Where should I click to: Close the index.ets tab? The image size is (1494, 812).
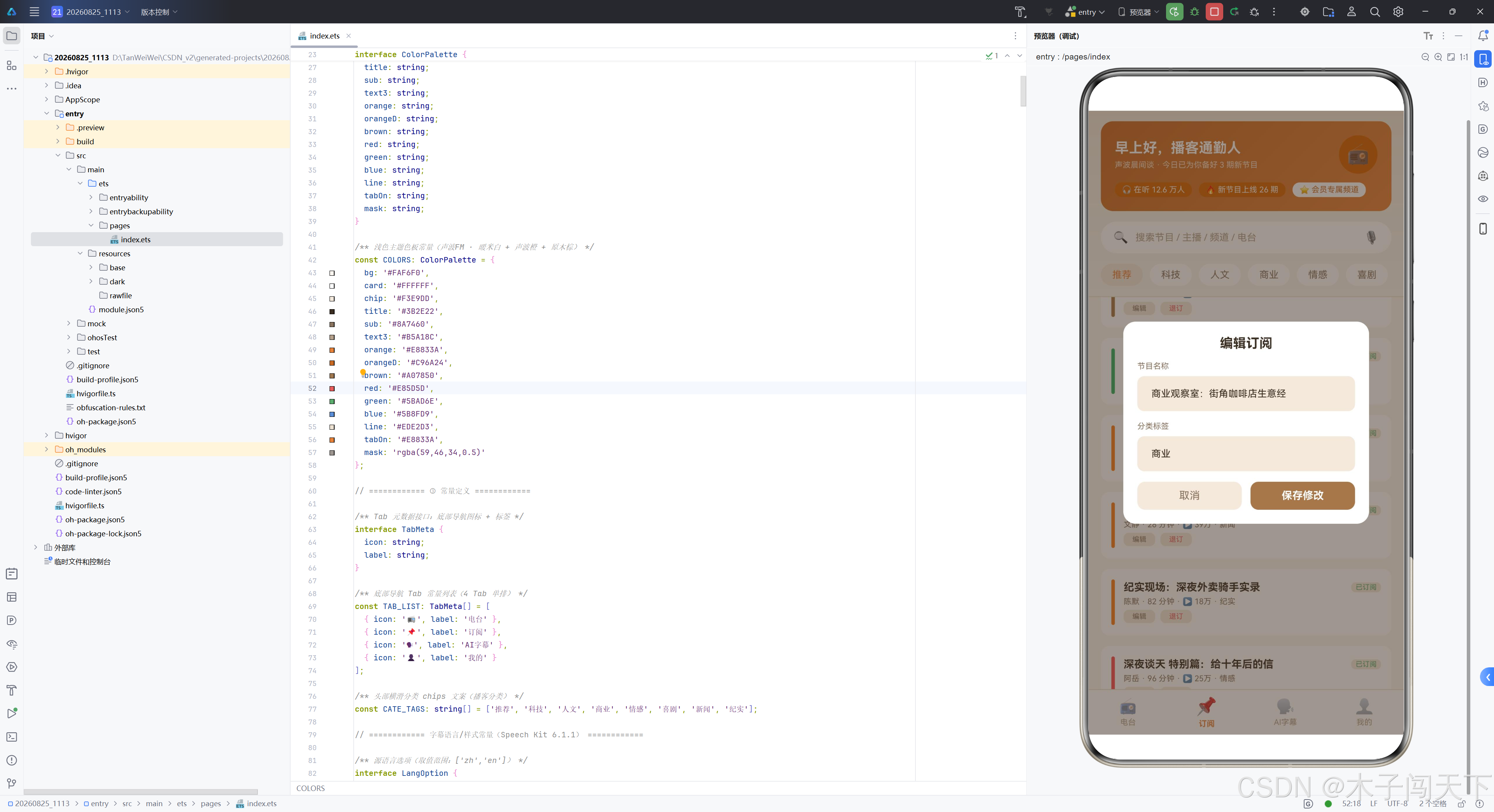[349, 36]
